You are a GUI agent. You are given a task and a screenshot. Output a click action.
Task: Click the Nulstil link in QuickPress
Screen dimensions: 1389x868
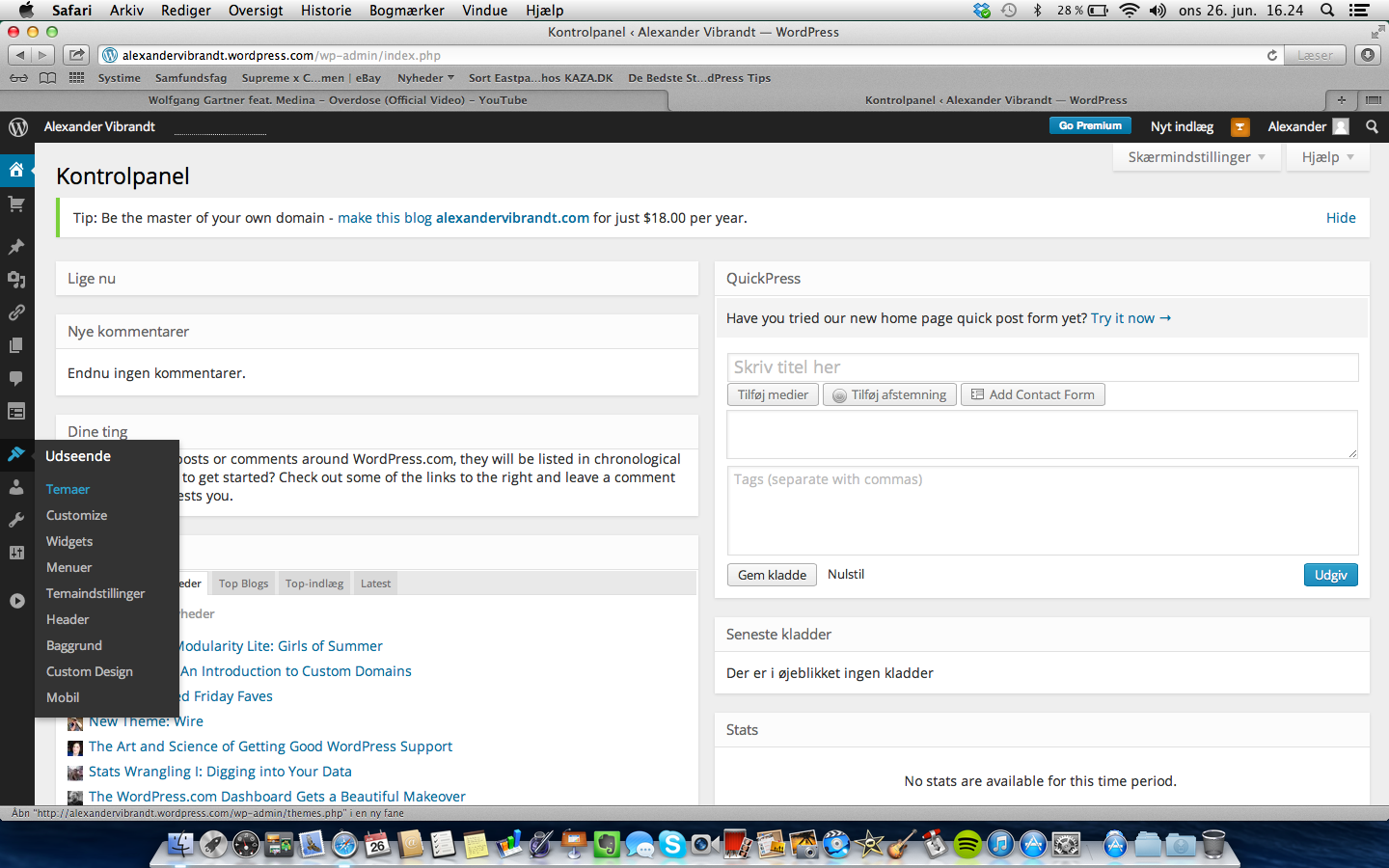click(846, 574)
